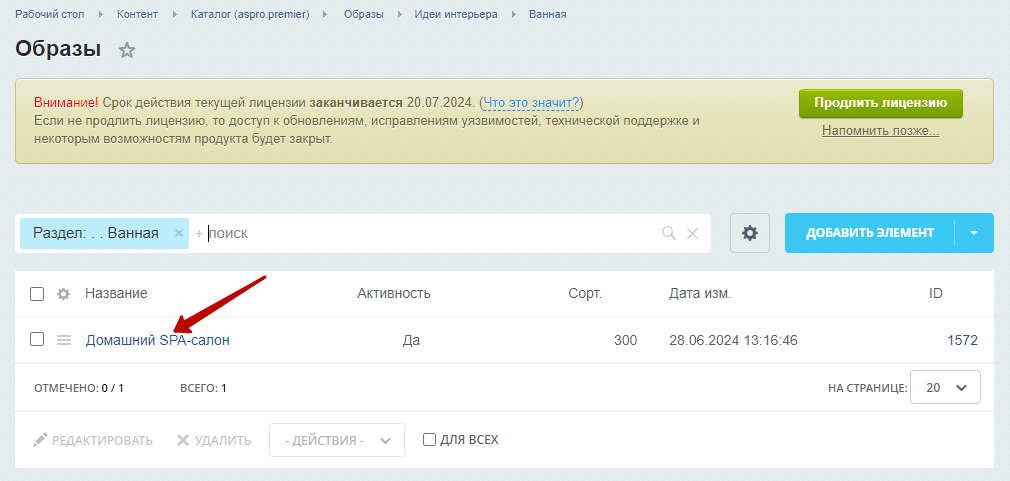Navigate to Каталог (aspro.premier) breadcrumb
The width and height of the screenshot is (1010, 481).
pos(251,14)
